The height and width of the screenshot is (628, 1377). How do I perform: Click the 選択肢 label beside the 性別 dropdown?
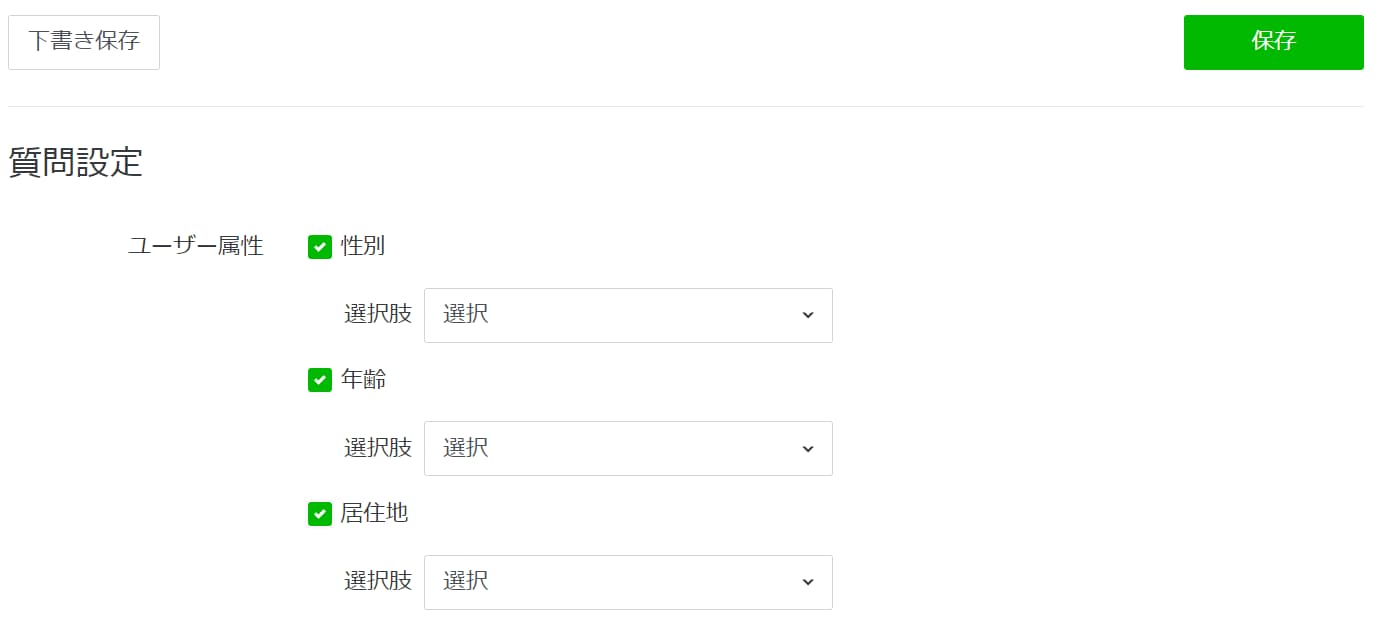378,314
